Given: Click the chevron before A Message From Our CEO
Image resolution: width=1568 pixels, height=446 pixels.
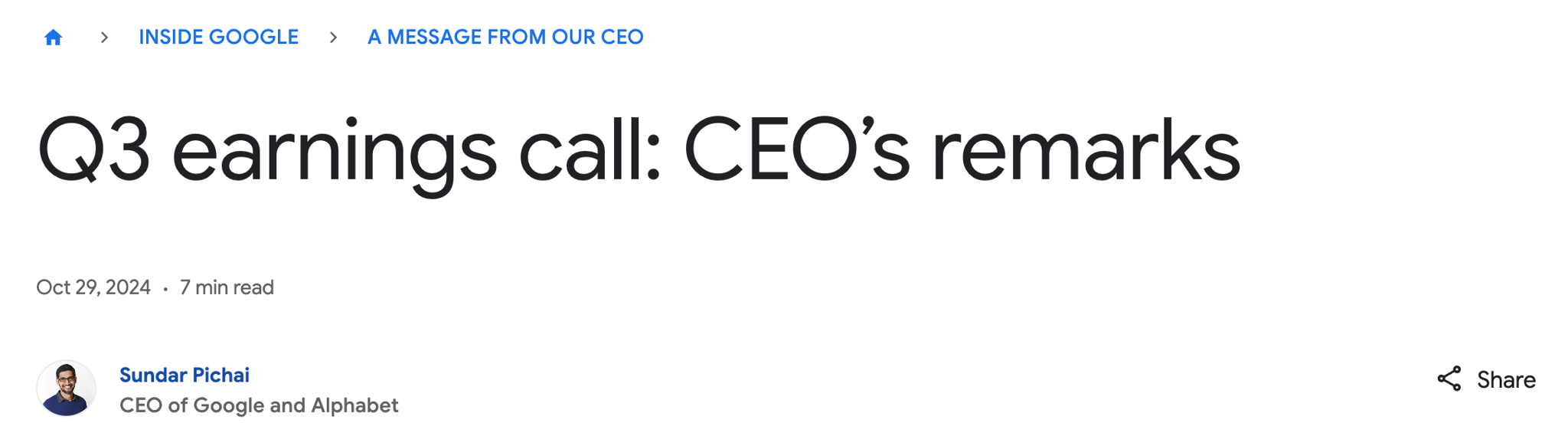Looking at the screenshot, I should click(x=333, y=38).
